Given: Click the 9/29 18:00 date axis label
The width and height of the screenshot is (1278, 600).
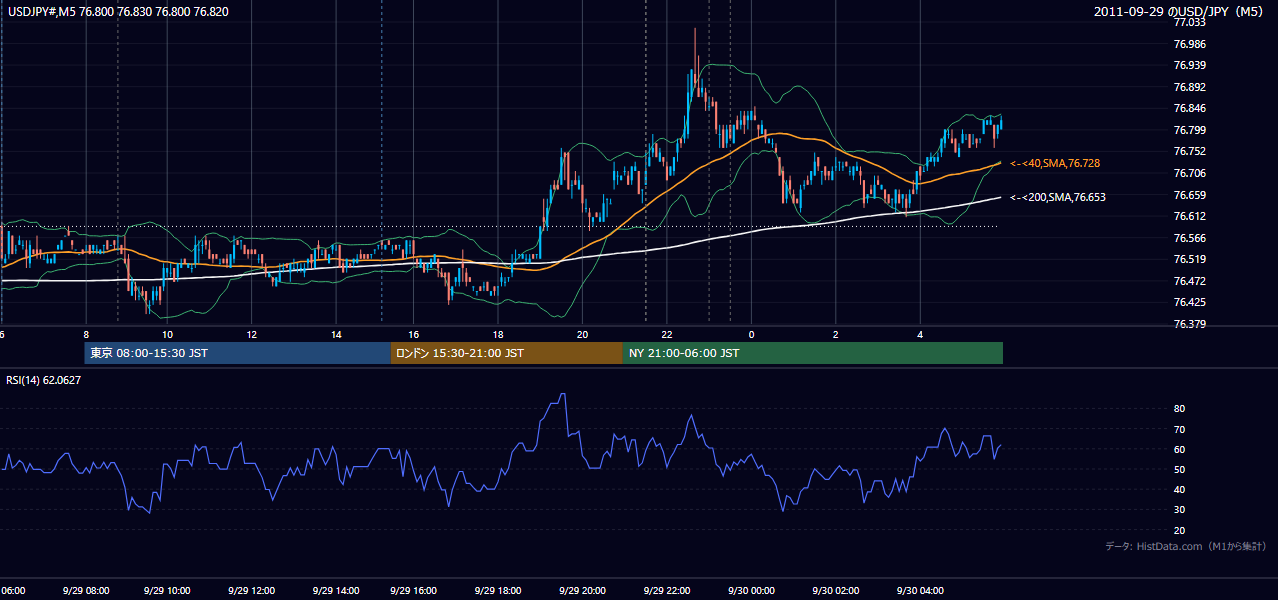Looking at the screenshot, I should [498, 590].
